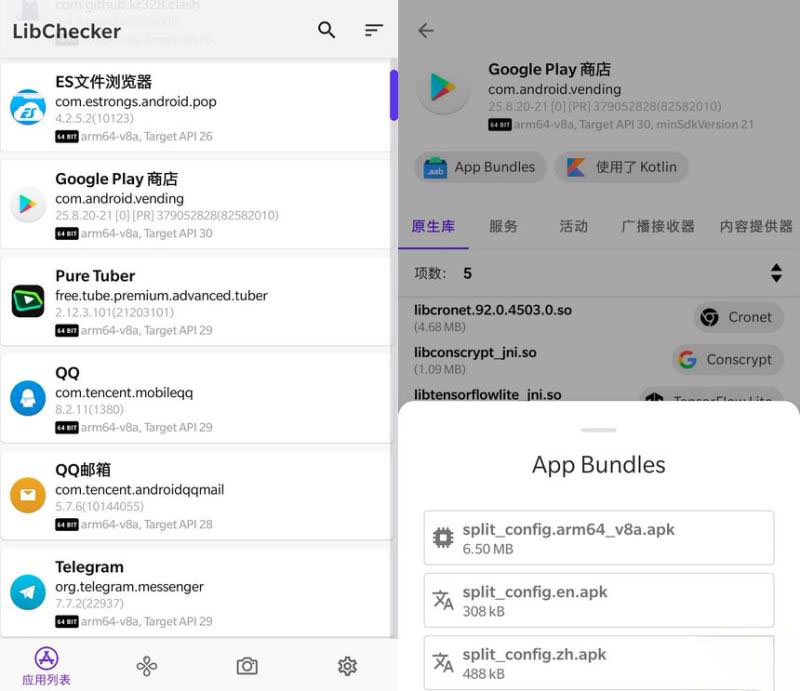This screenshot has height=691, width=800.
Task: Open com.tencent.androidqqmail entry
Action: pyautogui.click(x=196, y=495)
